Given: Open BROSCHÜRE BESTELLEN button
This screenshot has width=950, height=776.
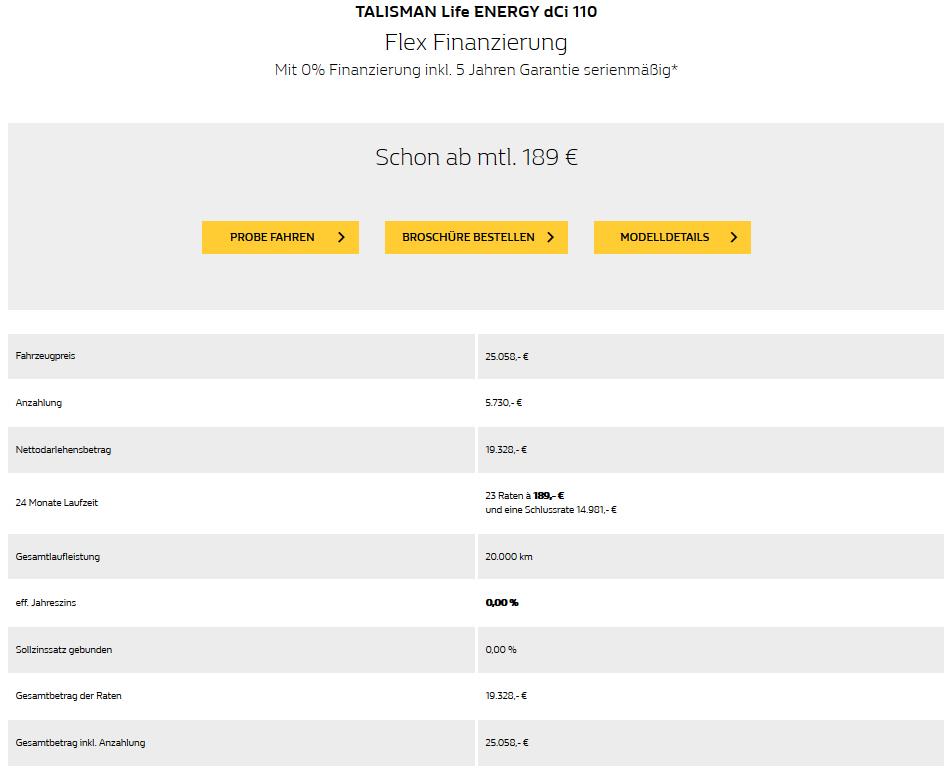Looking at the screenshot, I should (476, 237).
